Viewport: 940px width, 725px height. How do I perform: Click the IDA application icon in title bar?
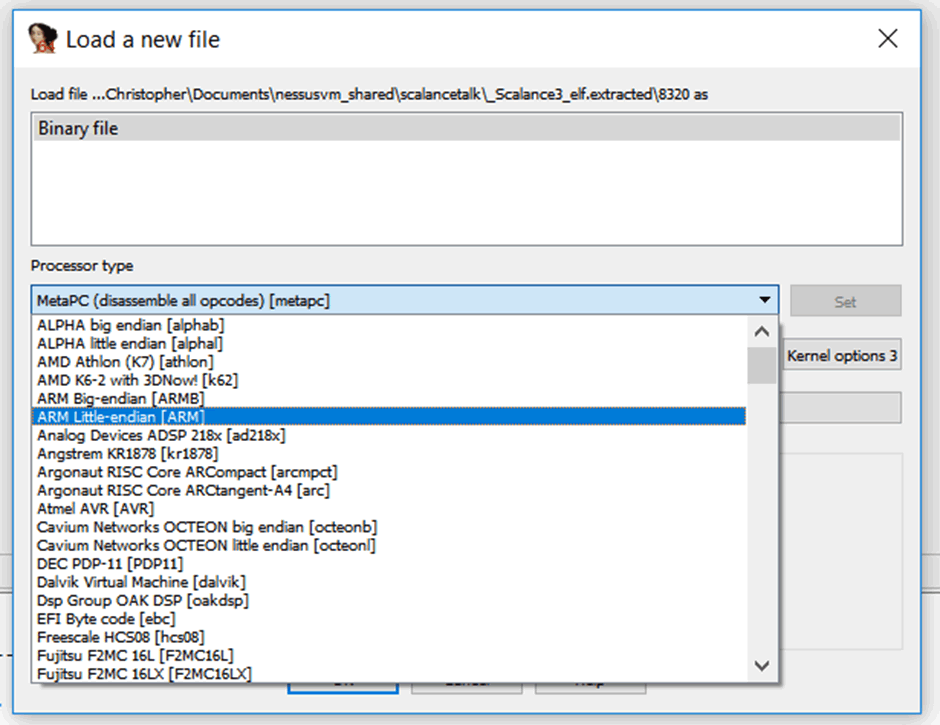pyautogui.click(x=43, y=39)
